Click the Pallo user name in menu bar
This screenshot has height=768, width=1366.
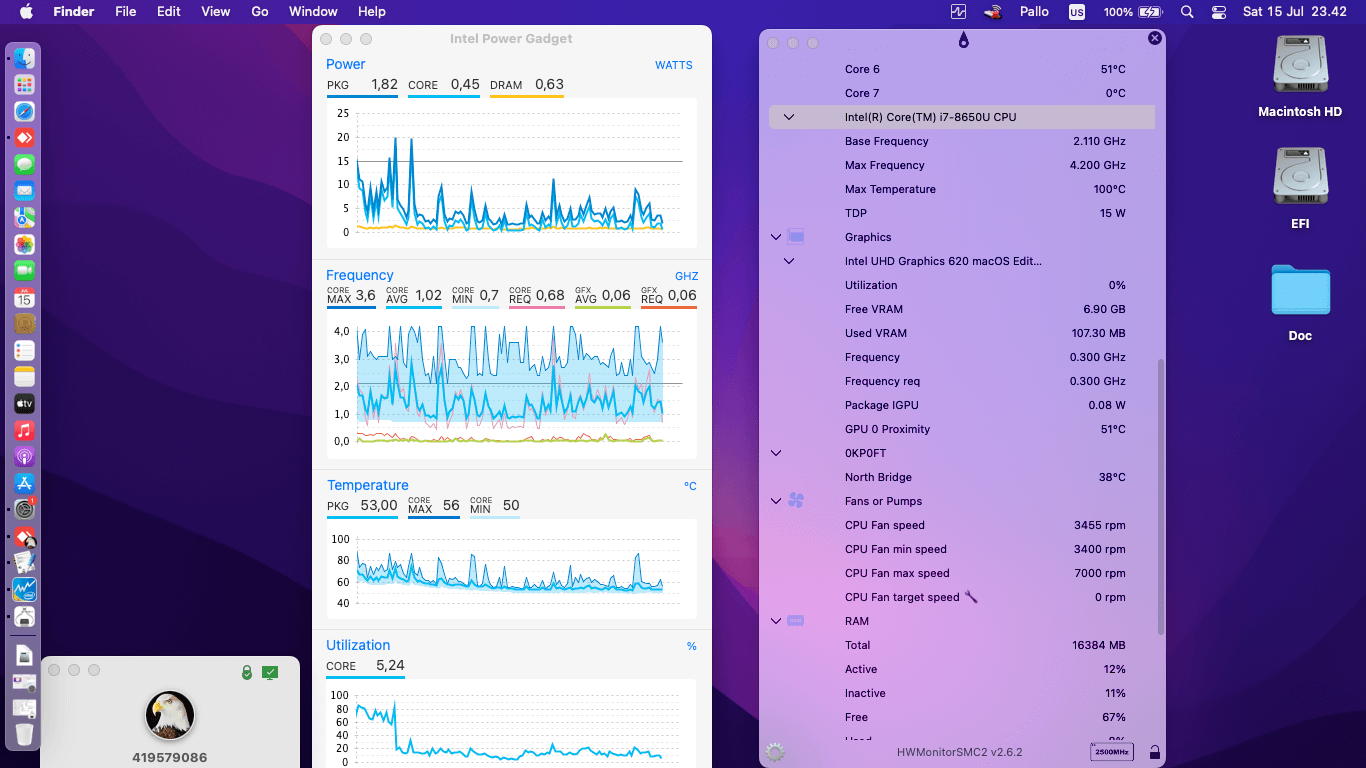tap(1034, 12)
